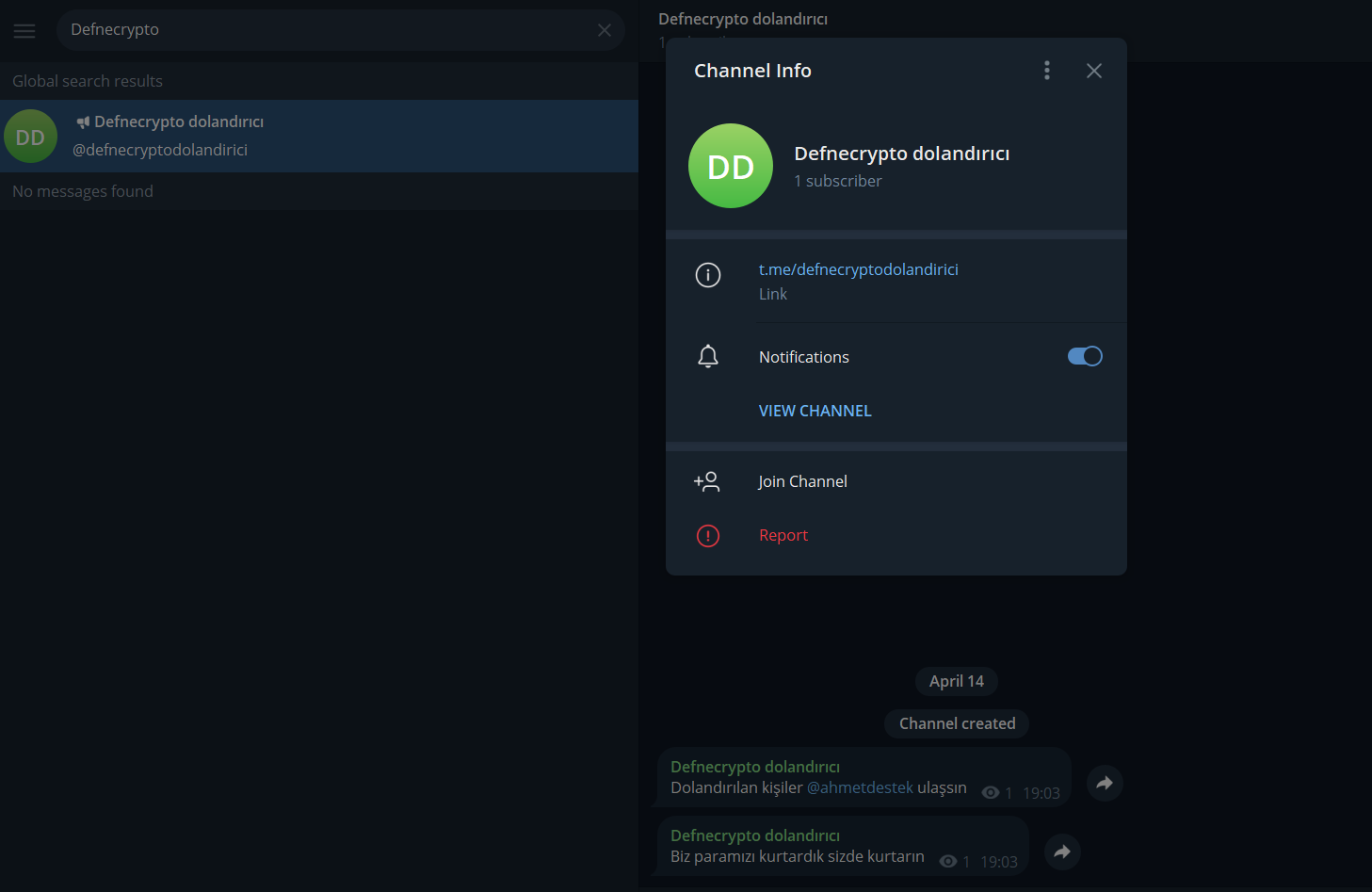Clear the Defnecrypto search query
The image size is (1372, 892).
pyautogui.click(x=605, y=30)
